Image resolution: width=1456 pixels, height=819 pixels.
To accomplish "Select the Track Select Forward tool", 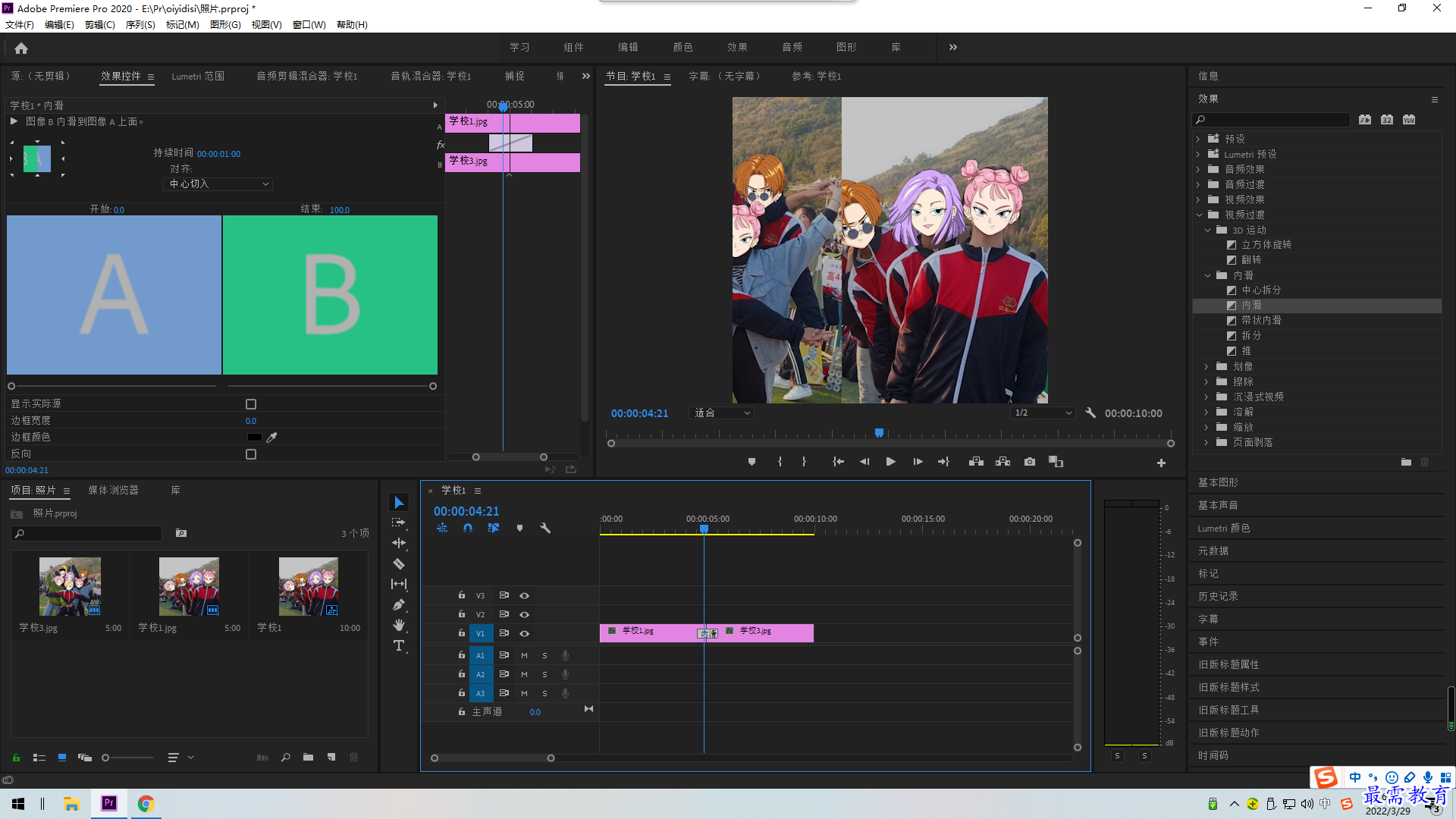I will [x=399, y=523].
